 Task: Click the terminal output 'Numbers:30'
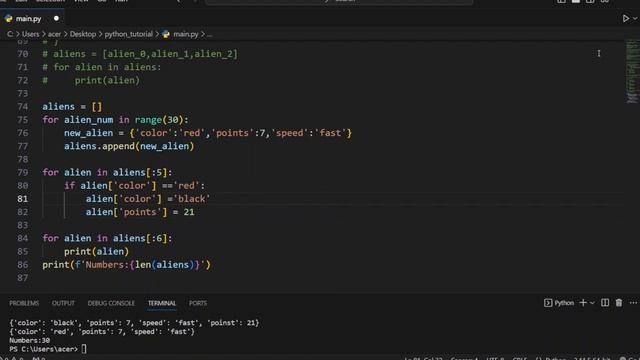coord(29,340)
